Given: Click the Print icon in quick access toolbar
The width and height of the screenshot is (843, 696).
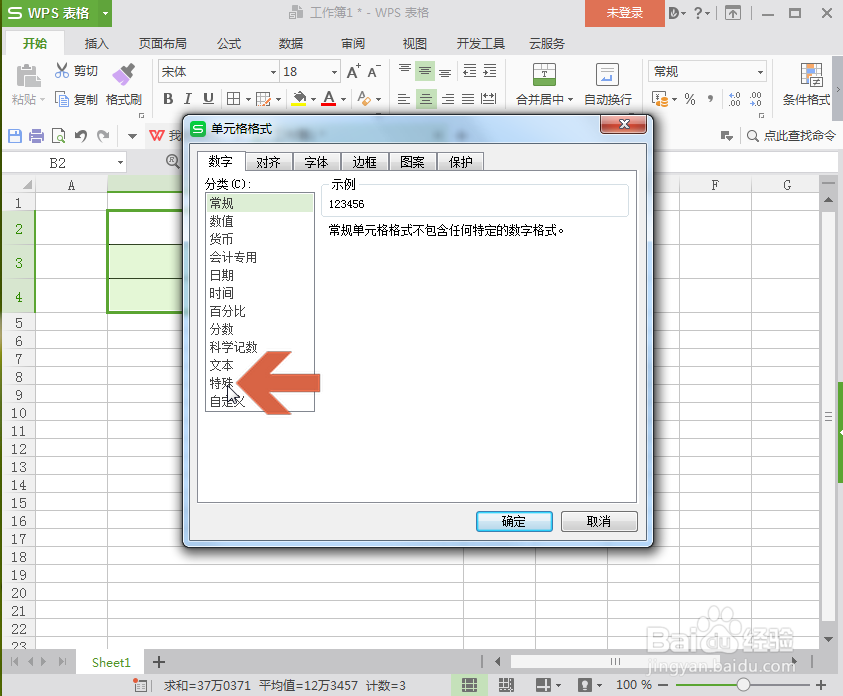Looking at the screenshot, I should [x=34, y=136].
